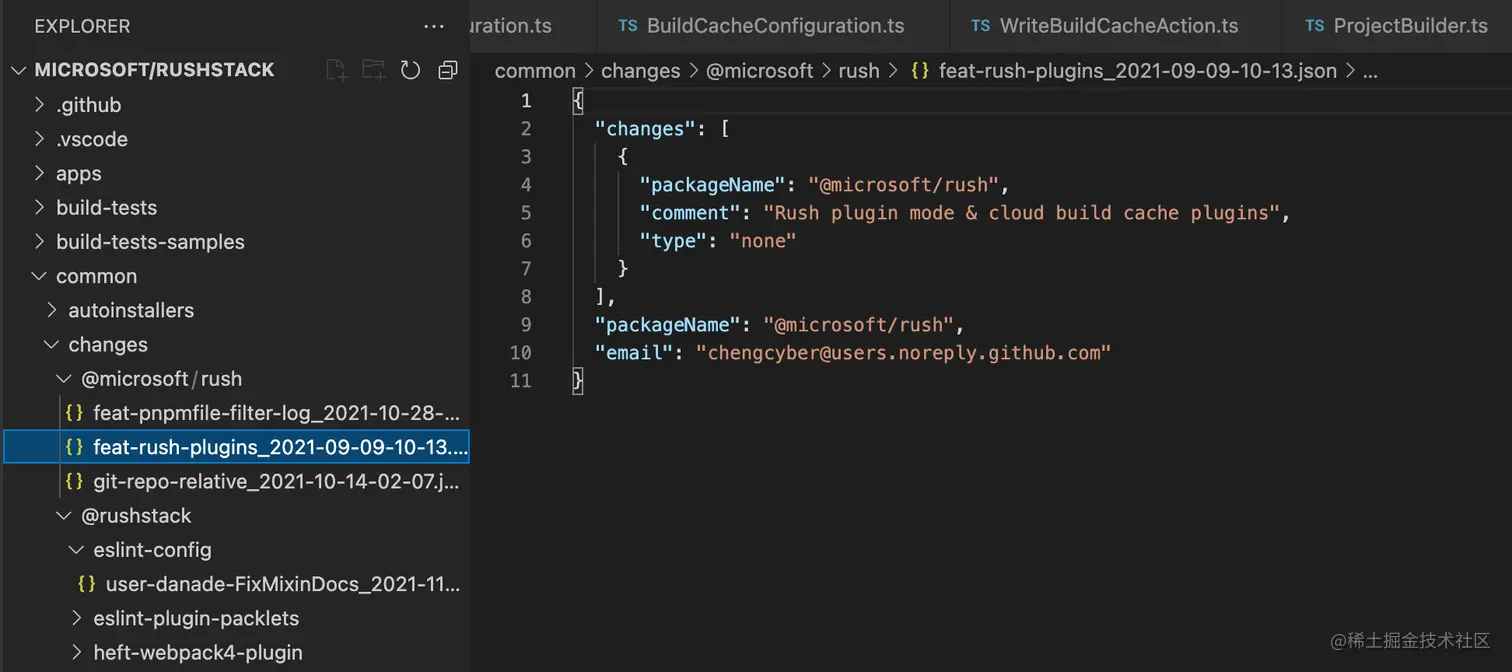Expand the .github folder

click(39, 105)
